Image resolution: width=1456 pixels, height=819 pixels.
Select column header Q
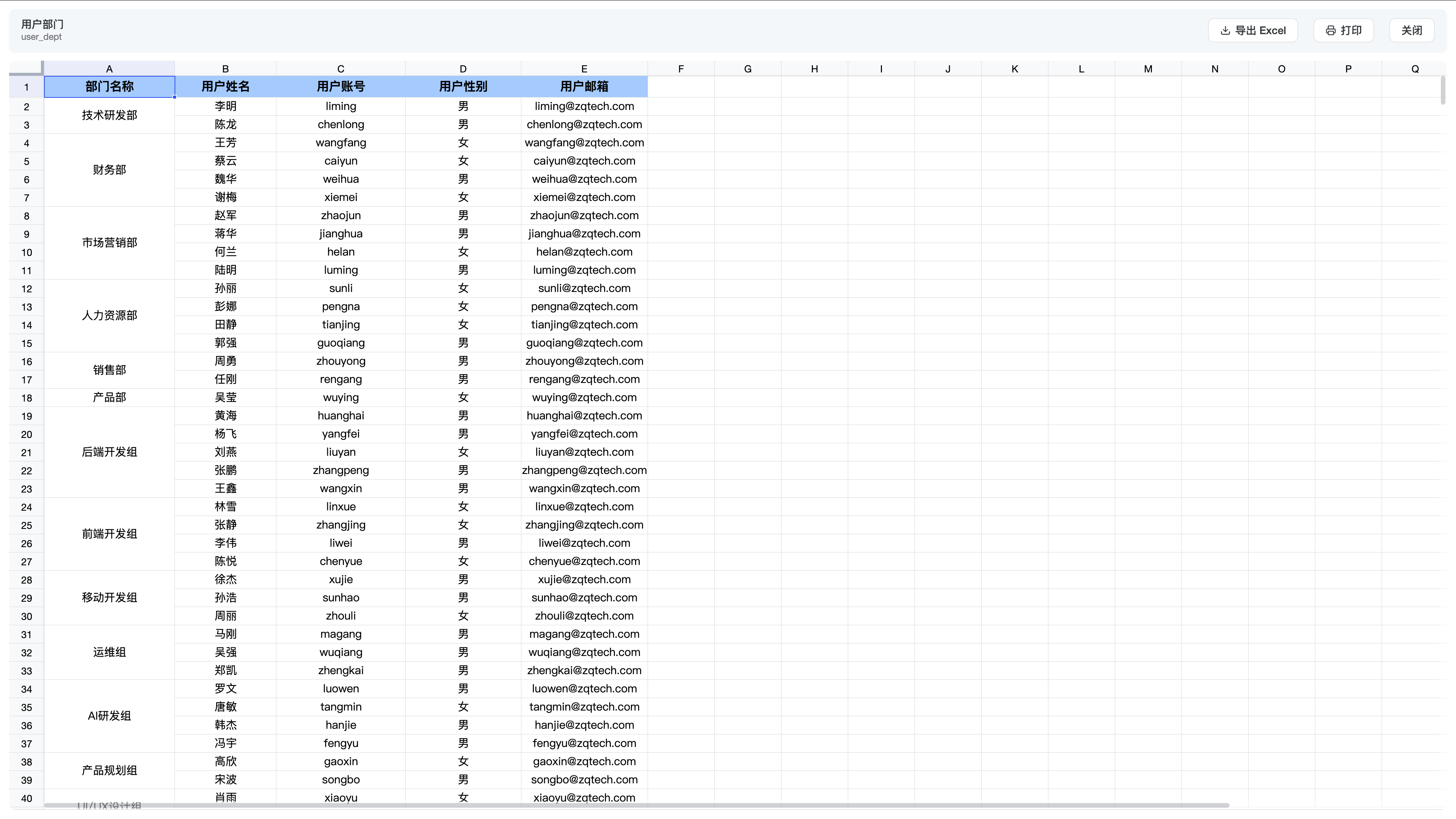(x=1415, y=68)
